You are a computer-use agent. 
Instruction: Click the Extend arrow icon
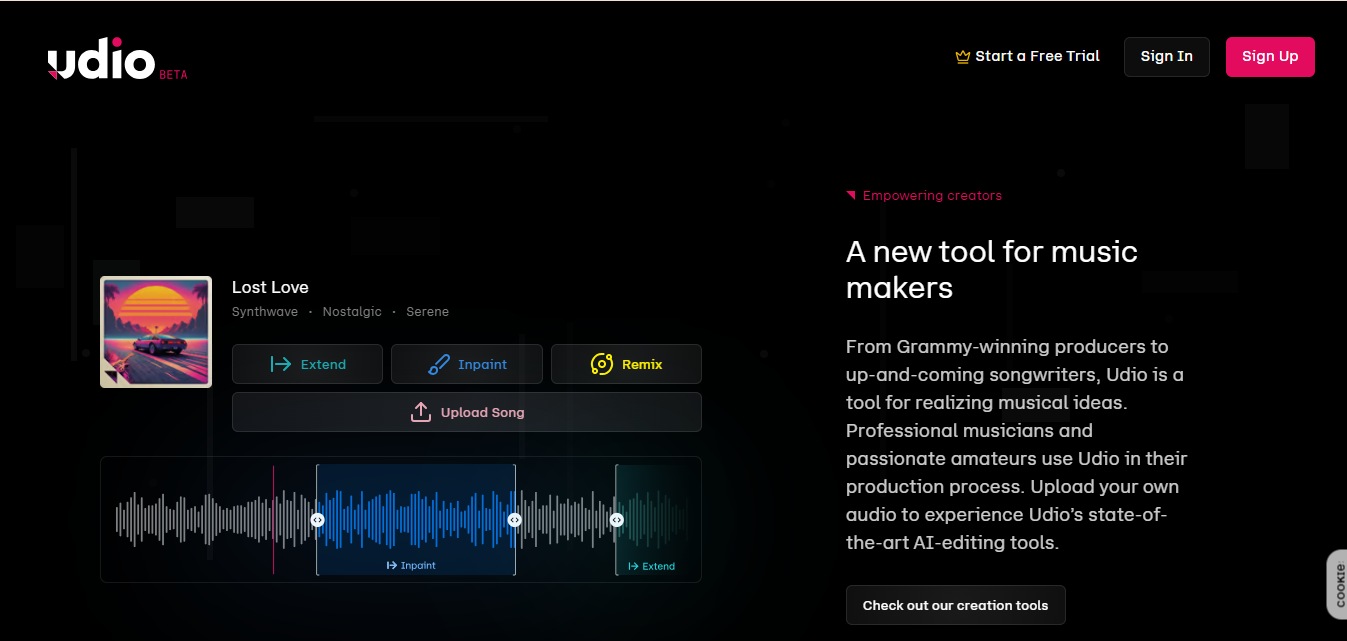pos(281,364)
